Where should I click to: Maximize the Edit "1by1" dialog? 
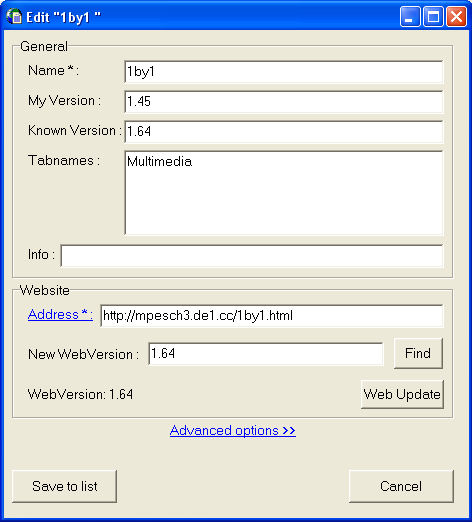(x=433, y=16)
